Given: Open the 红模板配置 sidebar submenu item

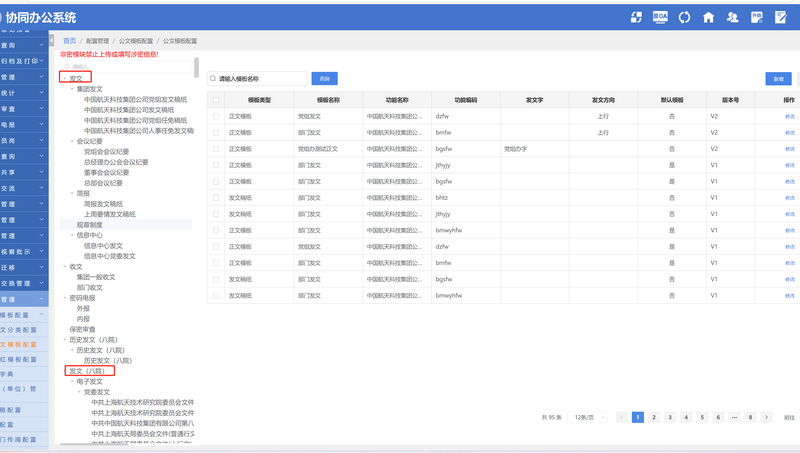Looking at the screenshot, I should click(x=24, y=360).
